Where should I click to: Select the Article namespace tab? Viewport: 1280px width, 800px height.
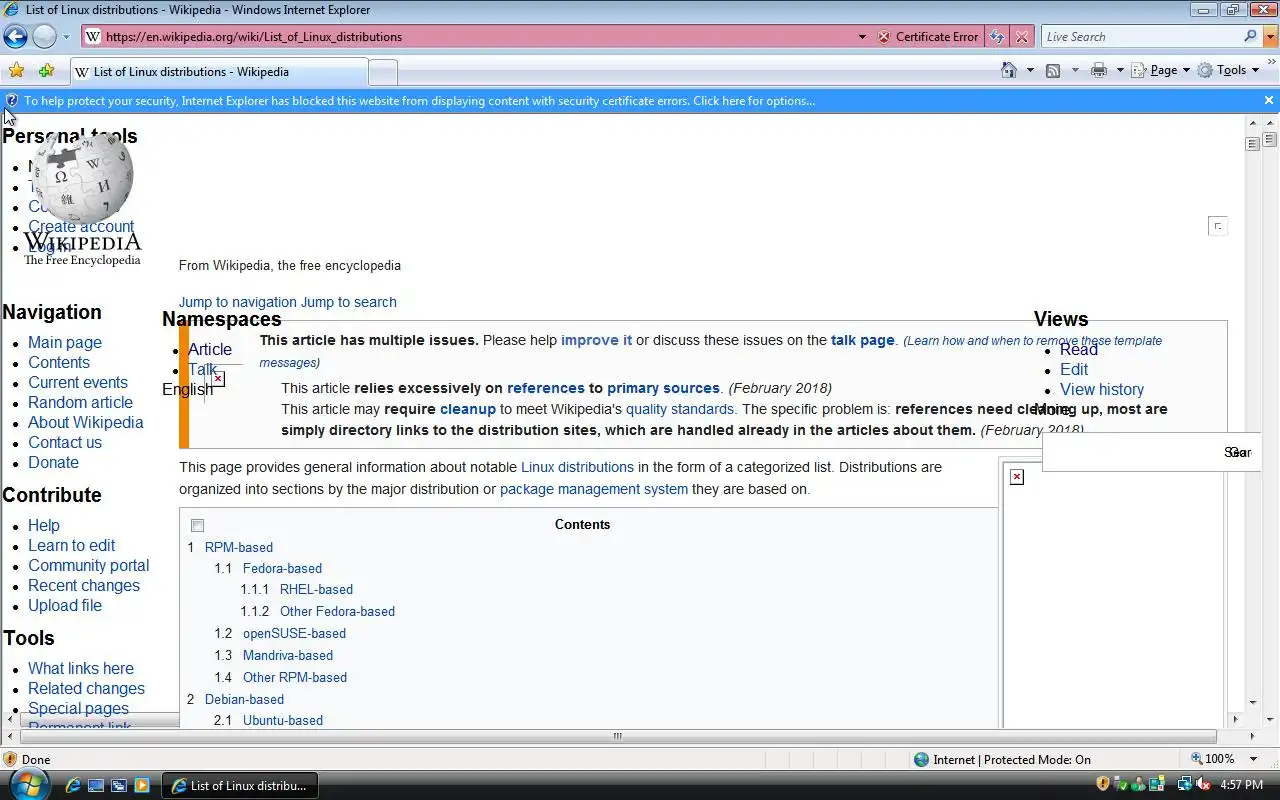(x=210, y=349)
